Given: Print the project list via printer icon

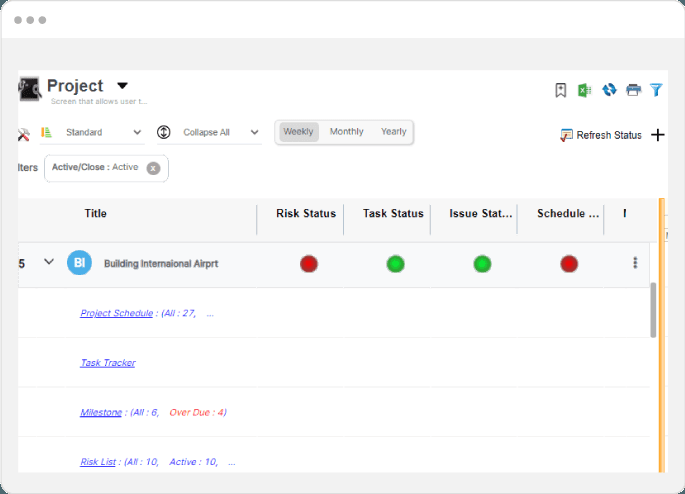Looking at the screenshot, I should click(x=633, y=90).
